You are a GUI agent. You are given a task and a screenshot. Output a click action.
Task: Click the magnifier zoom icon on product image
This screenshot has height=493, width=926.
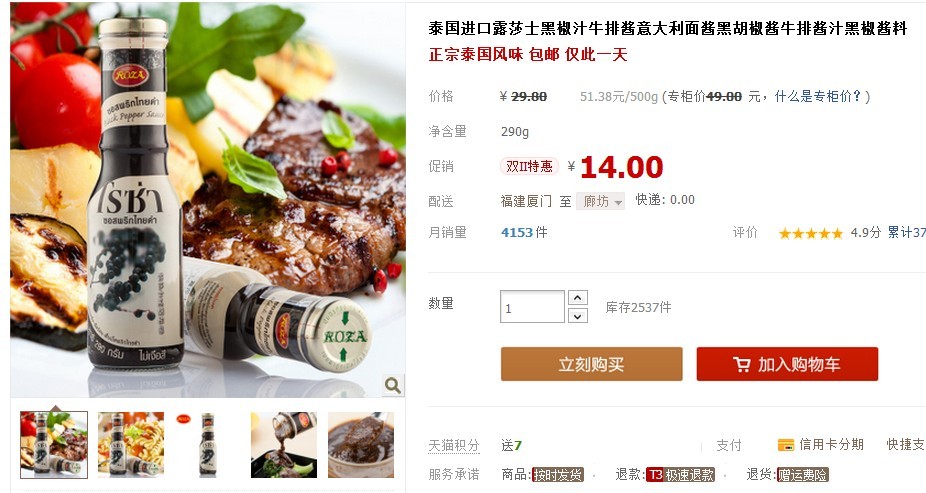[x=393, y=386]
